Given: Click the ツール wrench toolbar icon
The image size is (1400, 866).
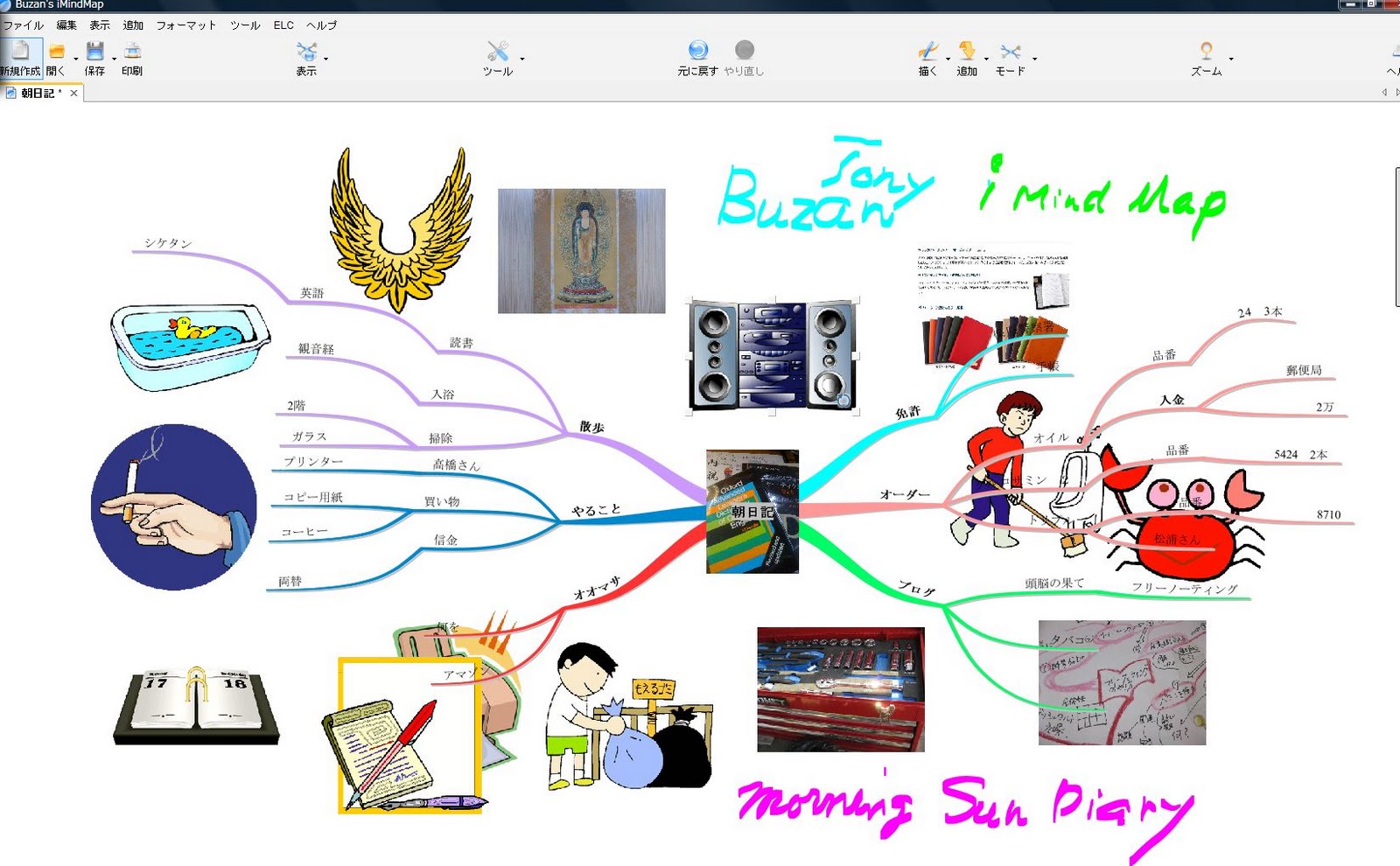Looking at the screenshot, I should click(x=498, y=51).
